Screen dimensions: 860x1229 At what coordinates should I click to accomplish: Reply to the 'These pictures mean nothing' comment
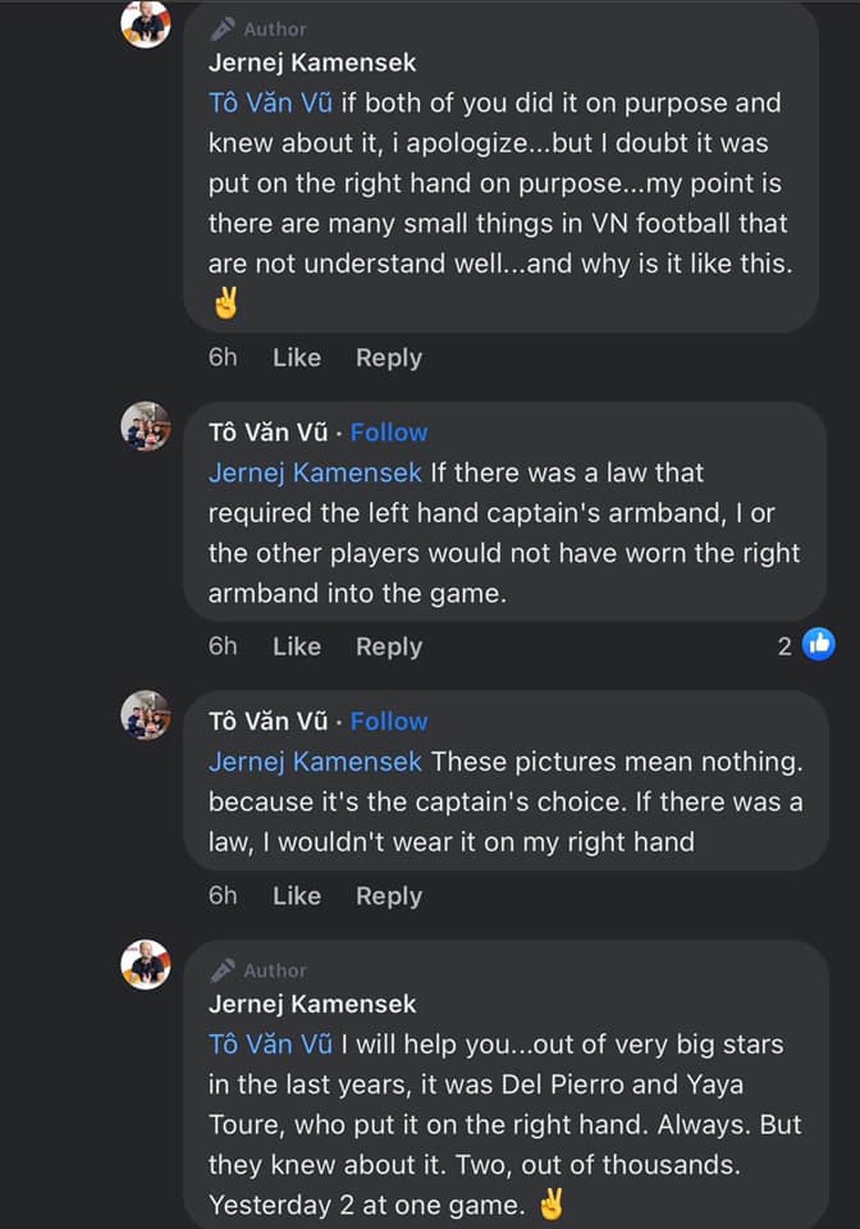pos(389,896)
